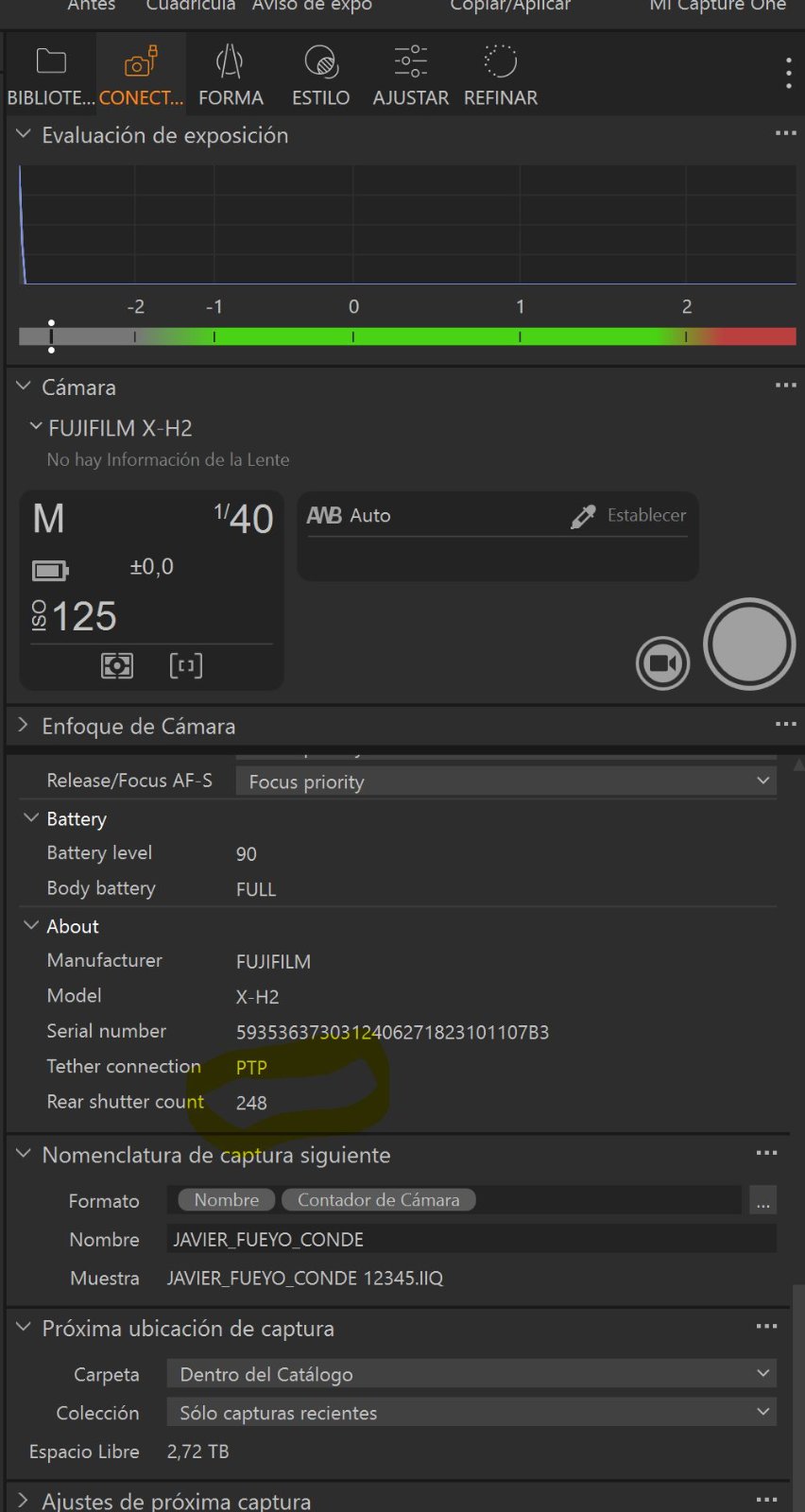Open the Colección dropdown

(x=471, y=1413)
